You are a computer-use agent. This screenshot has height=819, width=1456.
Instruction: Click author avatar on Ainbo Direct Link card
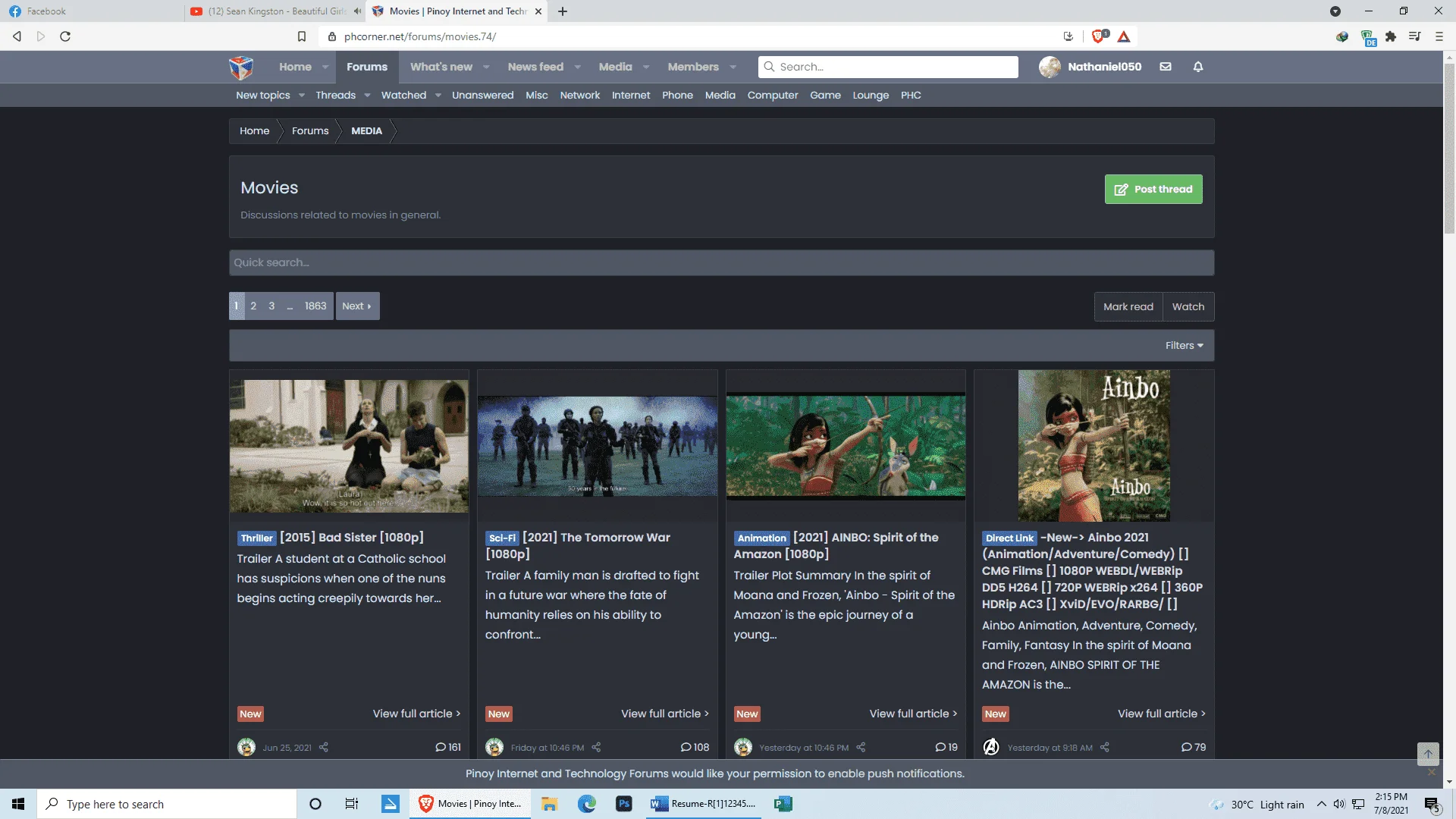point(991,747)
